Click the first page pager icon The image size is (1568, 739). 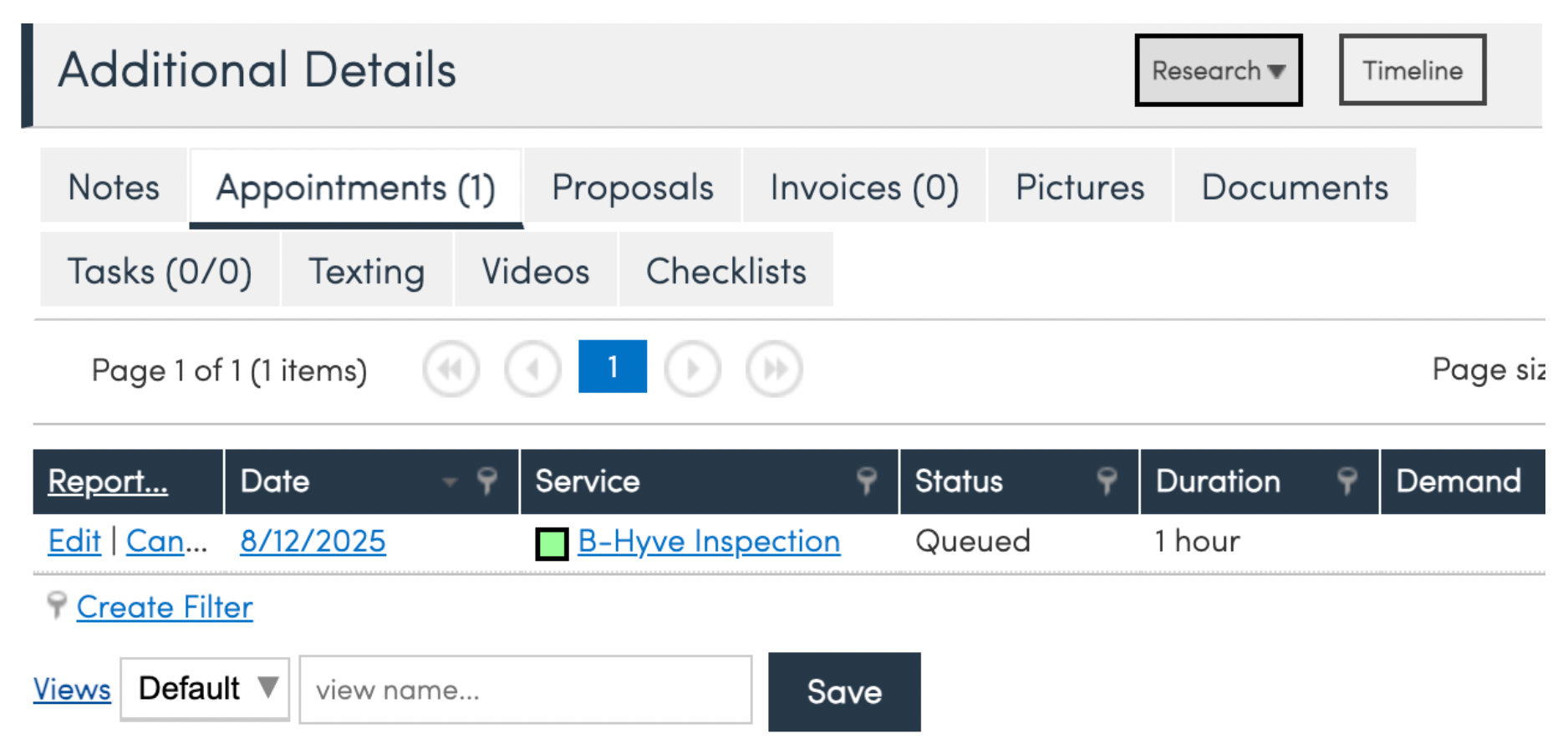[451, 369]
